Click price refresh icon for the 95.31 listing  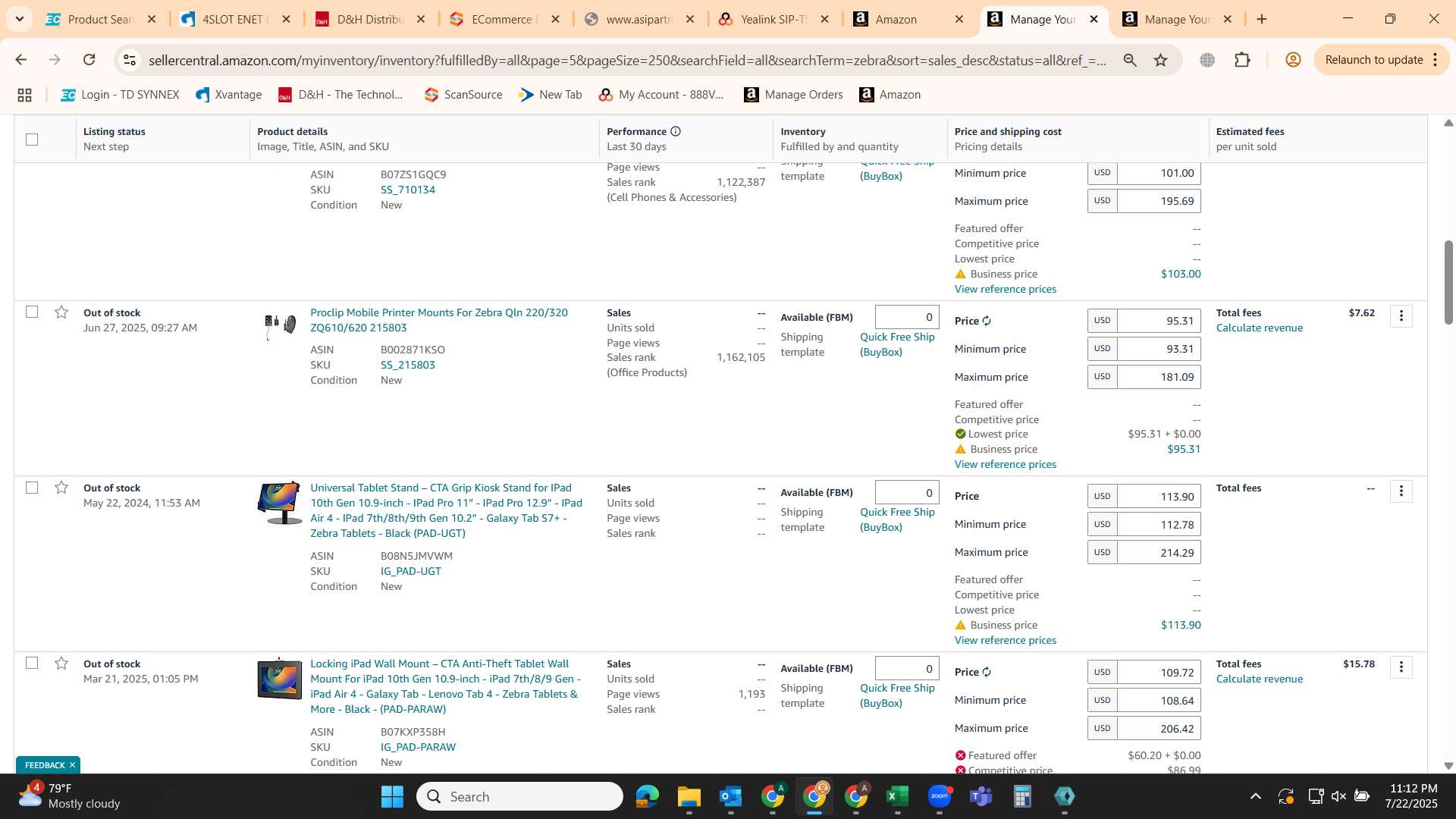point(987,321)
